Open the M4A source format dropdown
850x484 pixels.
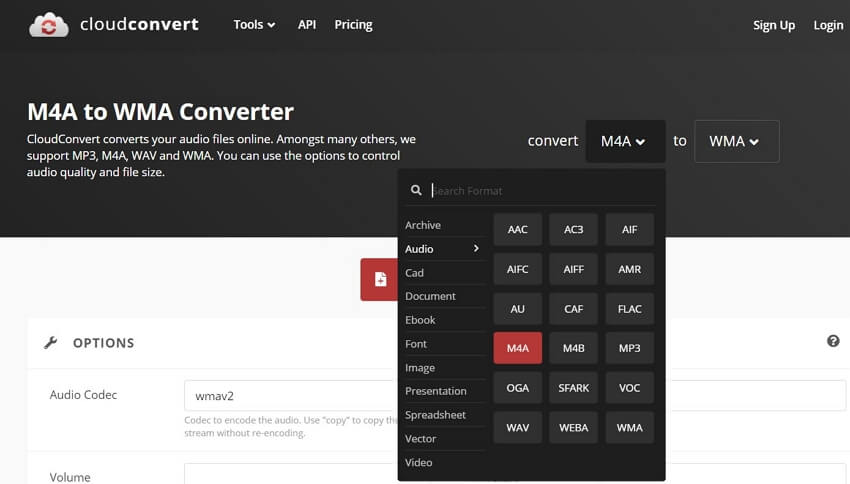pos(626,141)
